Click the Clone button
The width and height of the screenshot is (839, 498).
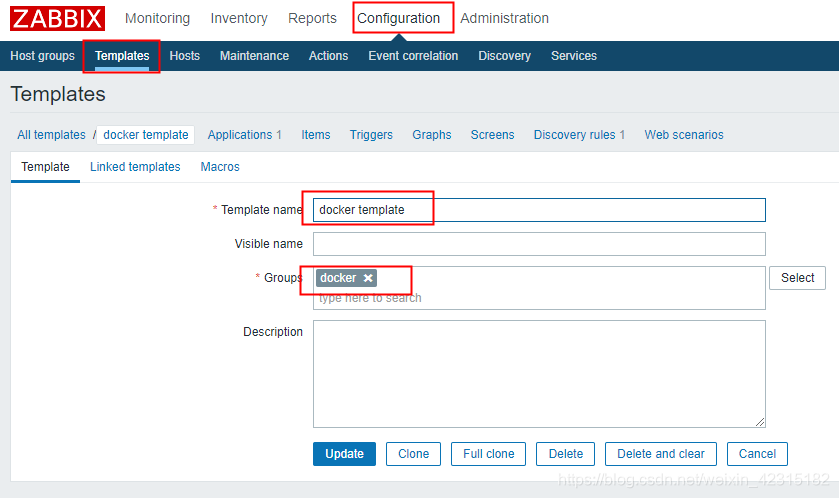click(x=413, y=454)
